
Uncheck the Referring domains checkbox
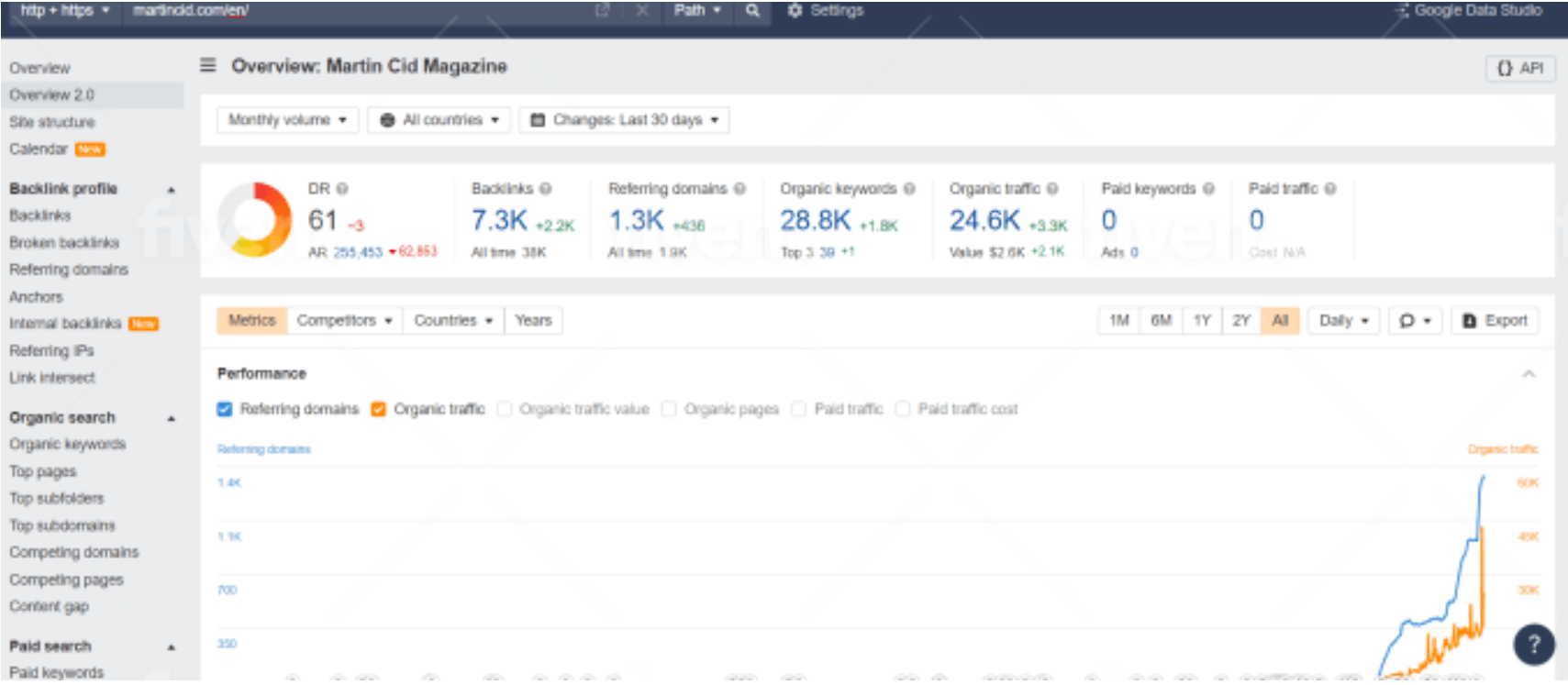(x=225, y=409)
